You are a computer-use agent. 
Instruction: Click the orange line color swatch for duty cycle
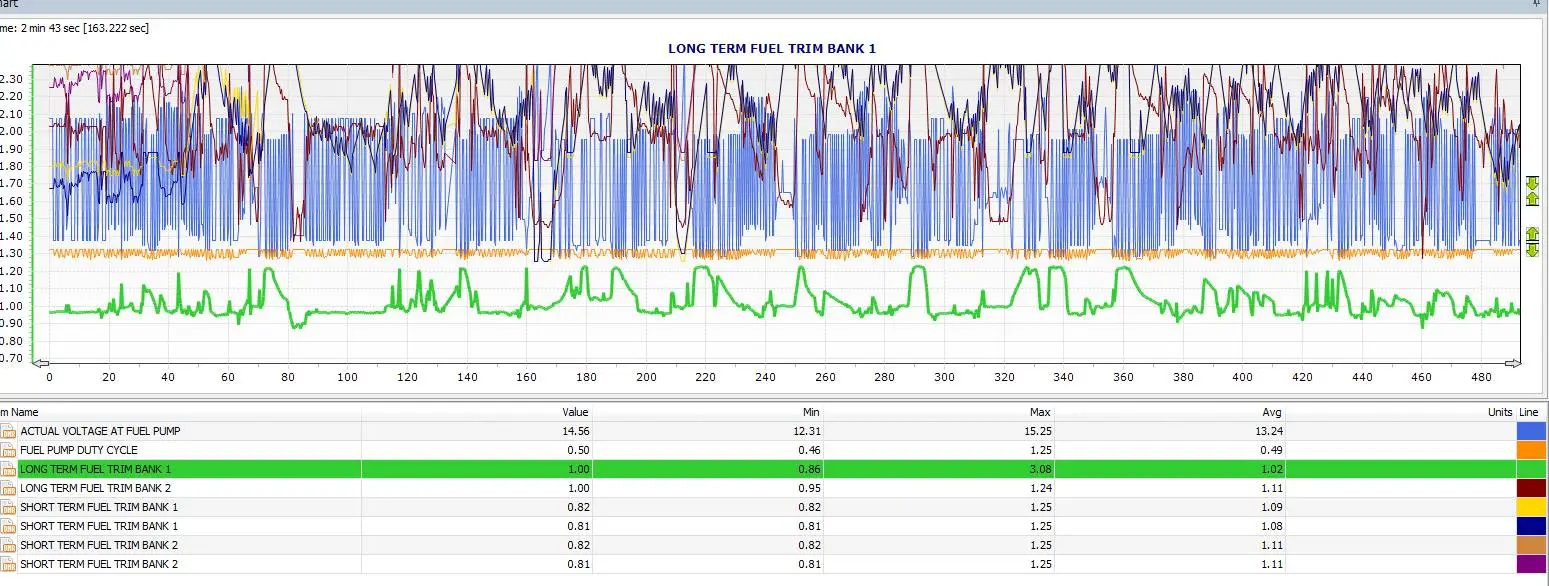(1531, 450)
